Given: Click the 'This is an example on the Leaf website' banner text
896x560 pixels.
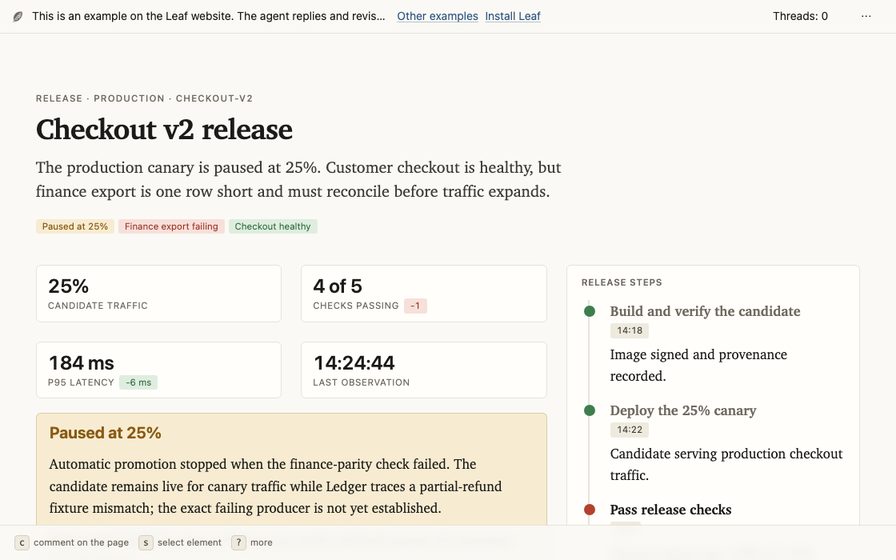Looking at the screenshot, I should coord(209,16).
